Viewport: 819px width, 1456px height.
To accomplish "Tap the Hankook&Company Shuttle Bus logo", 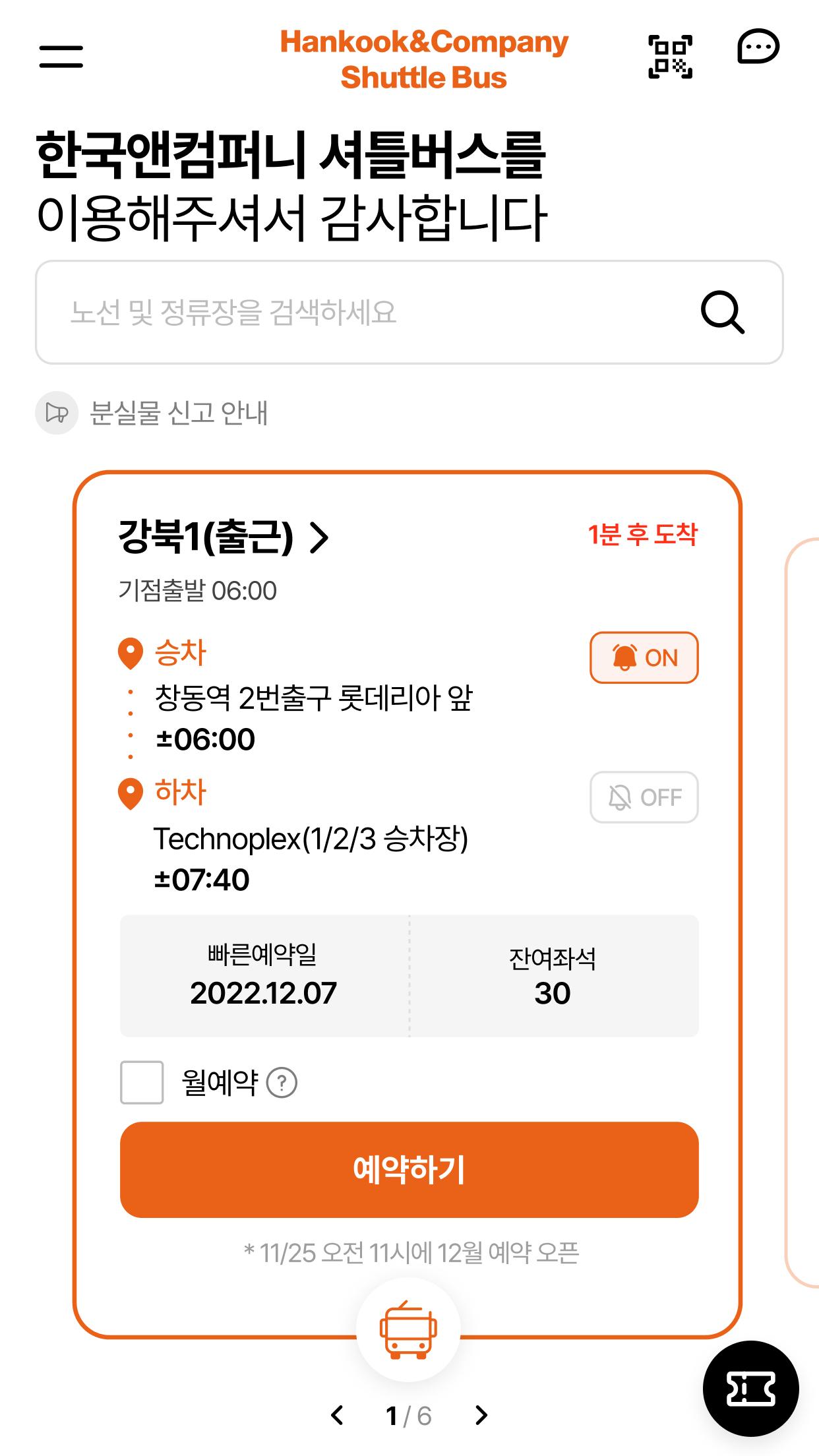I will (424, 59).
